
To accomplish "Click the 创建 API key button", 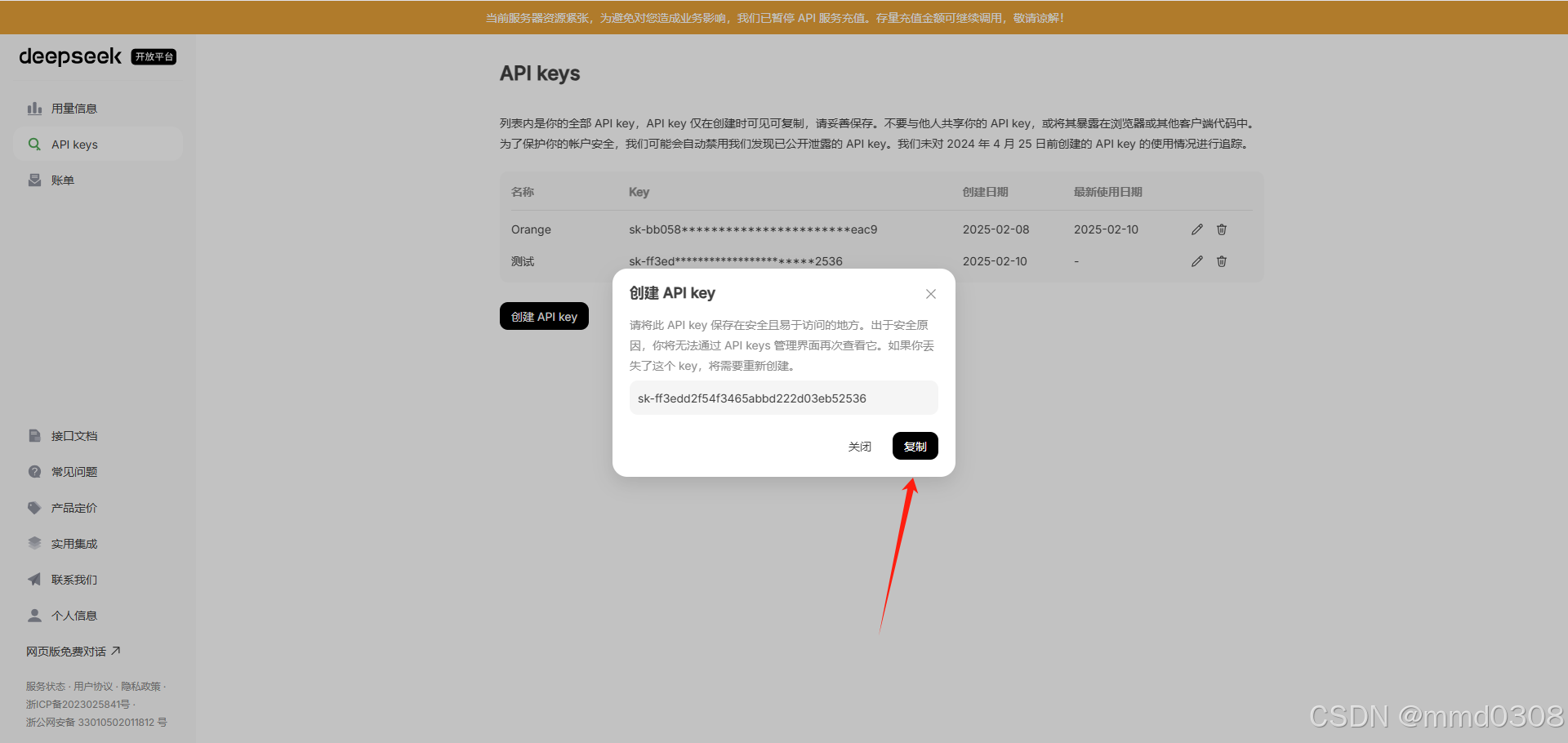I will pyautogui.click(x=544, y=316).
